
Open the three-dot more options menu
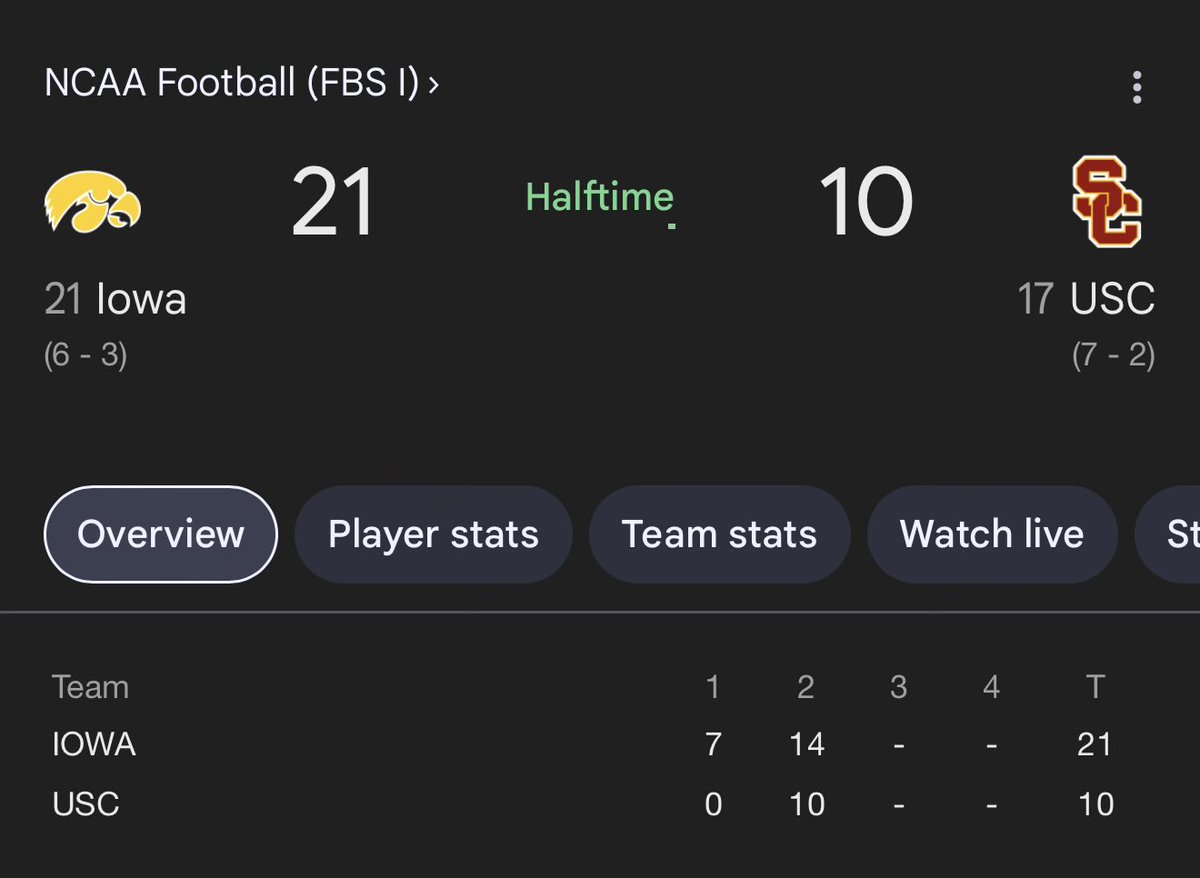[1136, 88]
